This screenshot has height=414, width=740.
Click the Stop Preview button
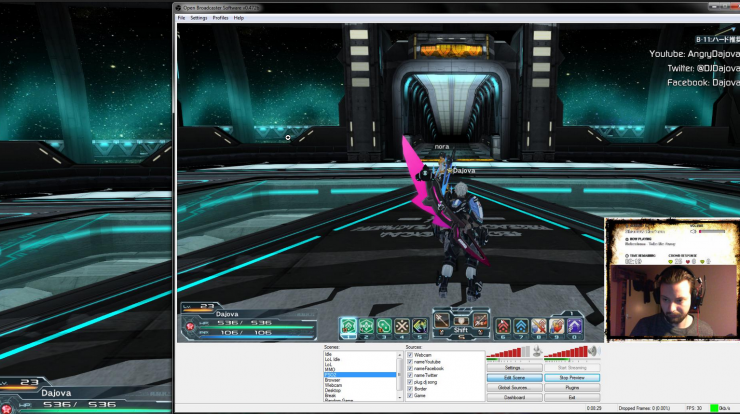tap(571, 378)
